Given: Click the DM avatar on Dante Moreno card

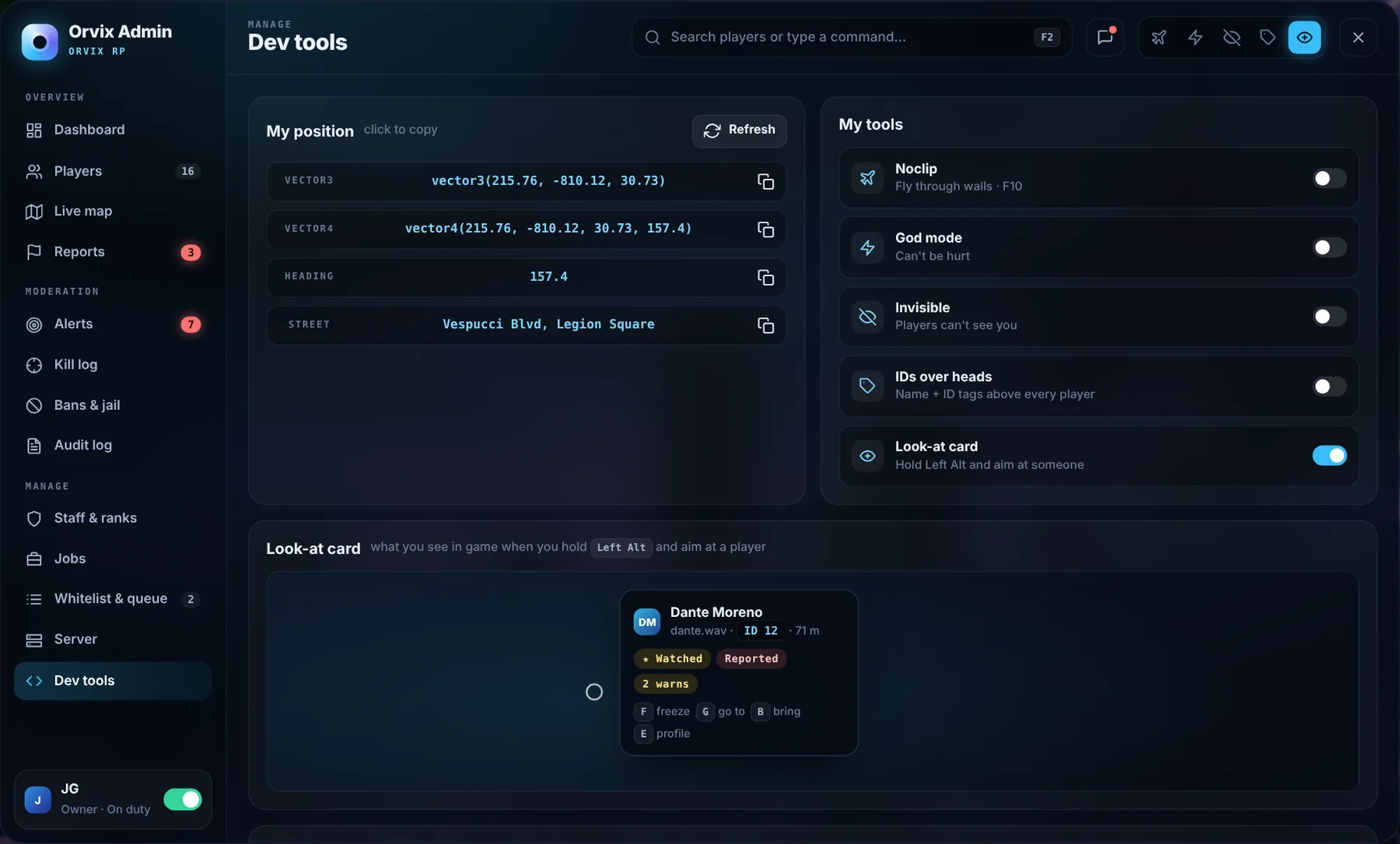Looking at the screenshot, I should [x=647, y=622].
